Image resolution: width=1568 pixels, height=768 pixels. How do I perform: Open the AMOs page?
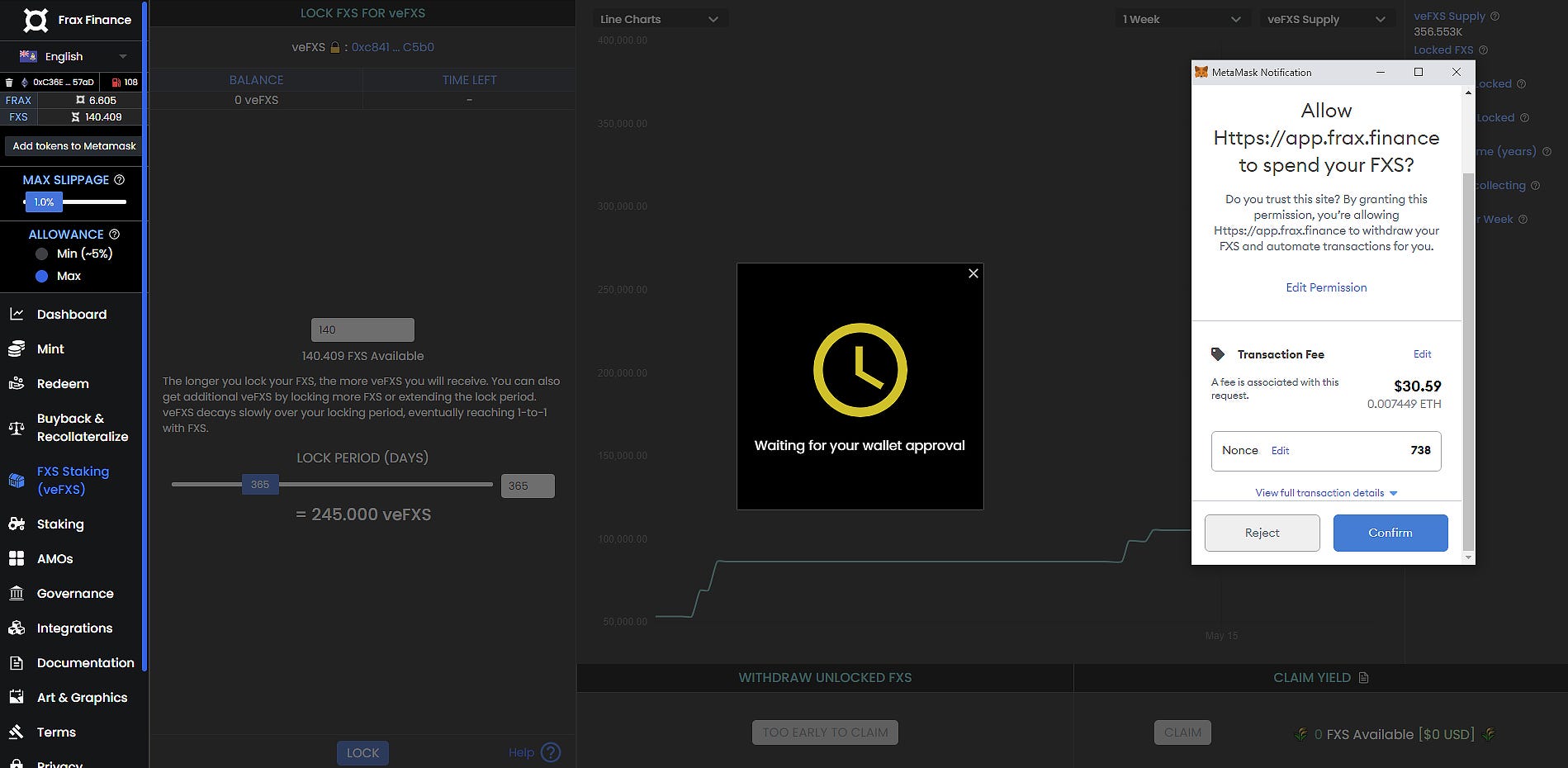coord(55,558)
